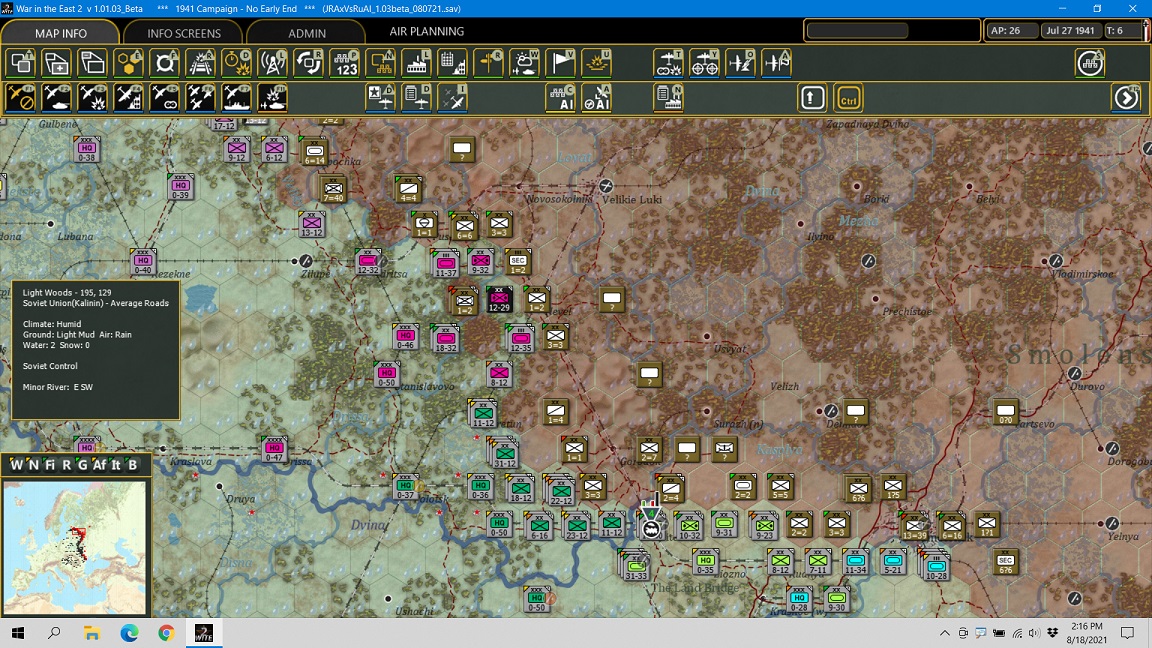The image size is (1152, 648).
Task: Click the Europe minimap overview
Action: [75, 547]
